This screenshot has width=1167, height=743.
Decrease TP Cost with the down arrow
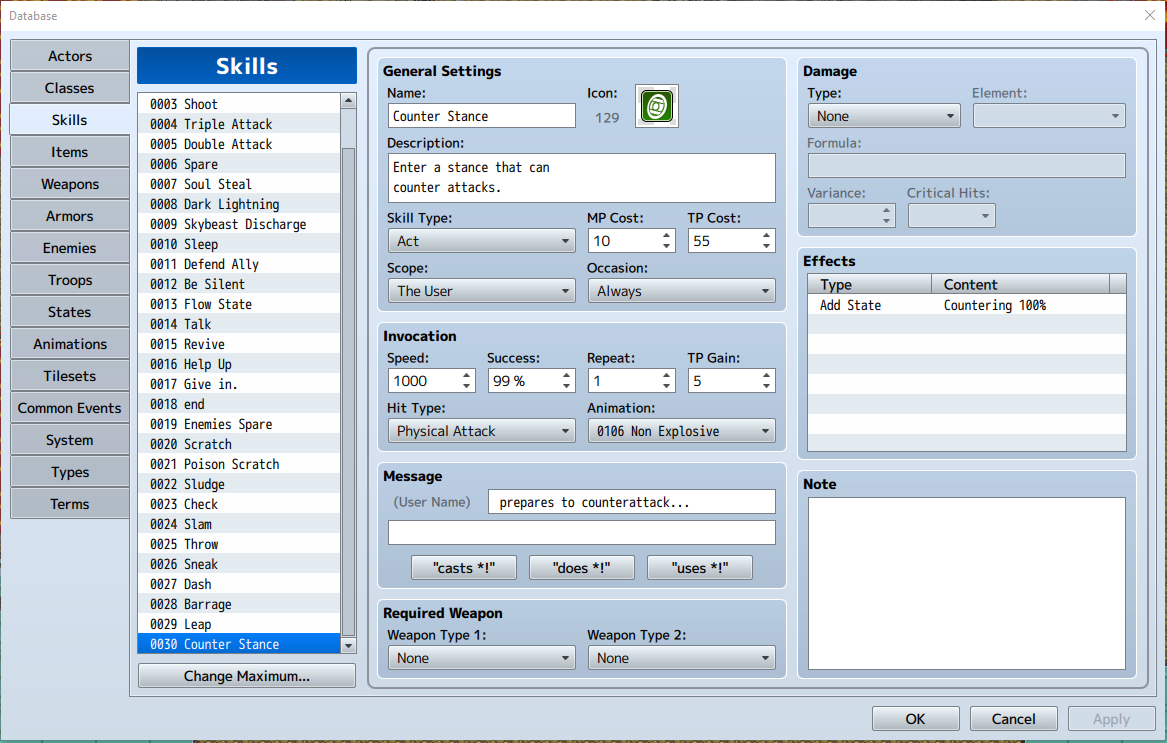click(x=767, y=246)
